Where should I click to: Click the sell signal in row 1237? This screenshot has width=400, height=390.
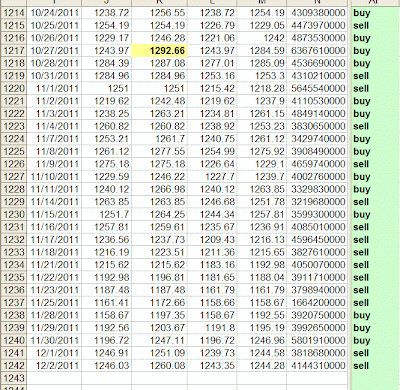(361, 303)
